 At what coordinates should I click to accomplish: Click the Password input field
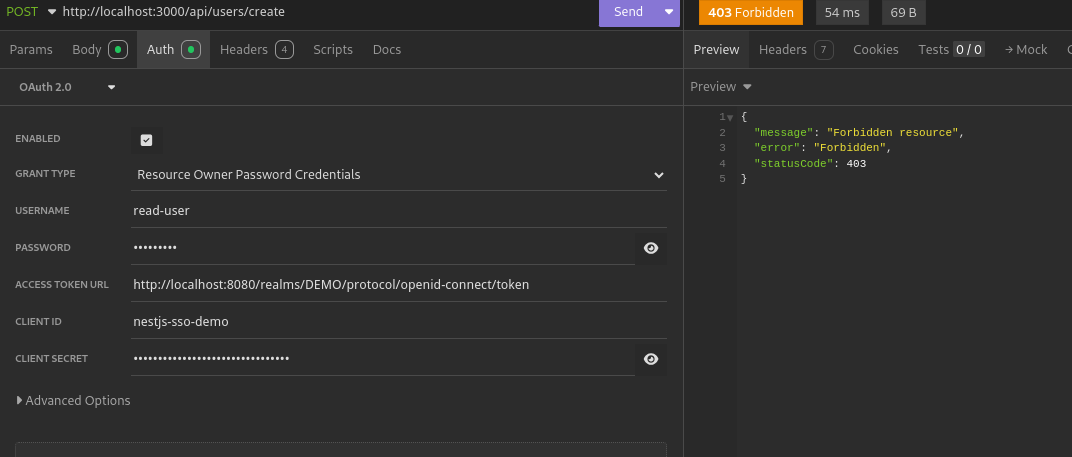pos(383,248)
